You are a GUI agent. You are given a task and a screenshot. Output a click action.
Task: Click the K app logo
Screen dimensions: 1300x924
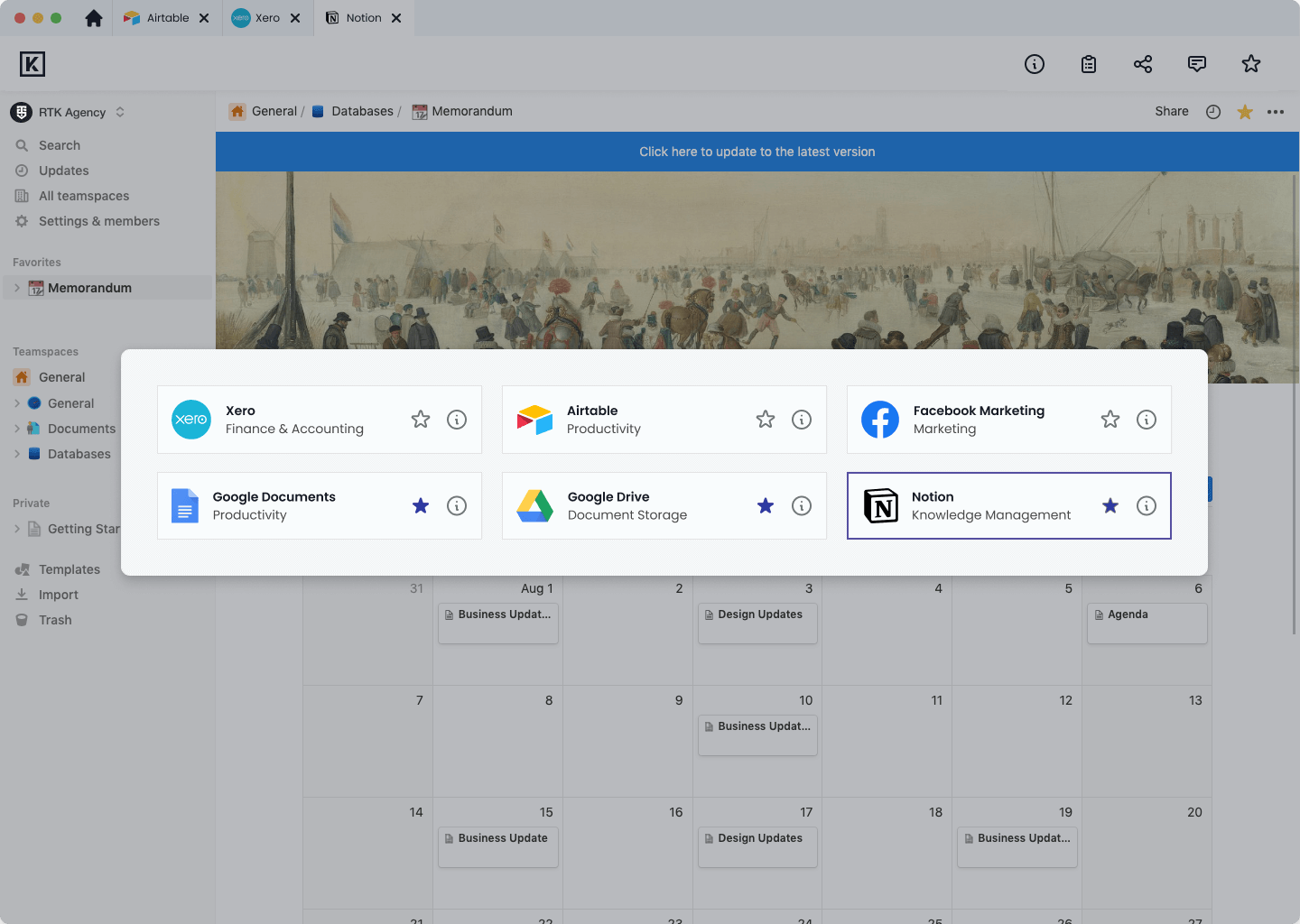coord(32,64)
